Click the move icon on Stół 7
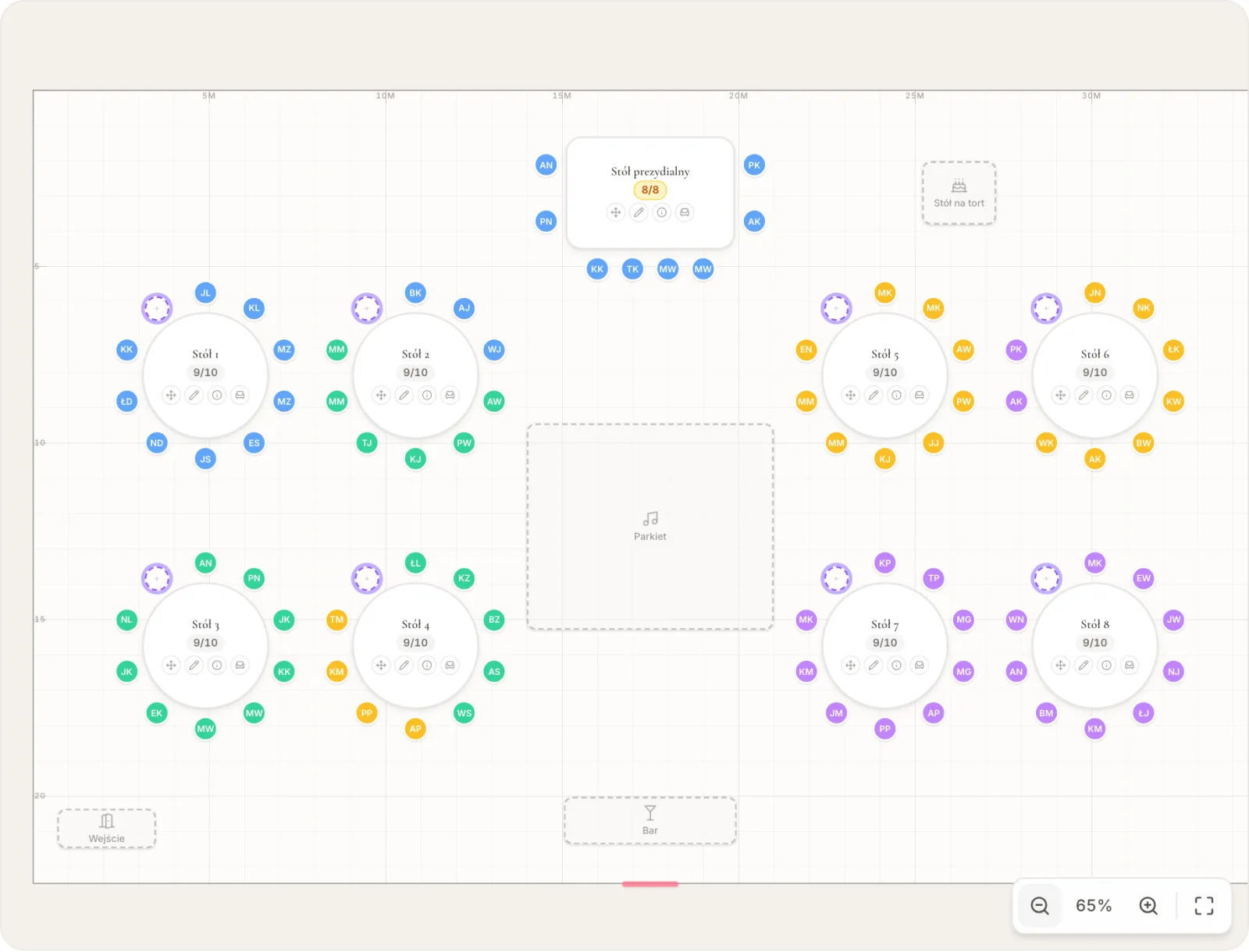 tap(851, 665)
